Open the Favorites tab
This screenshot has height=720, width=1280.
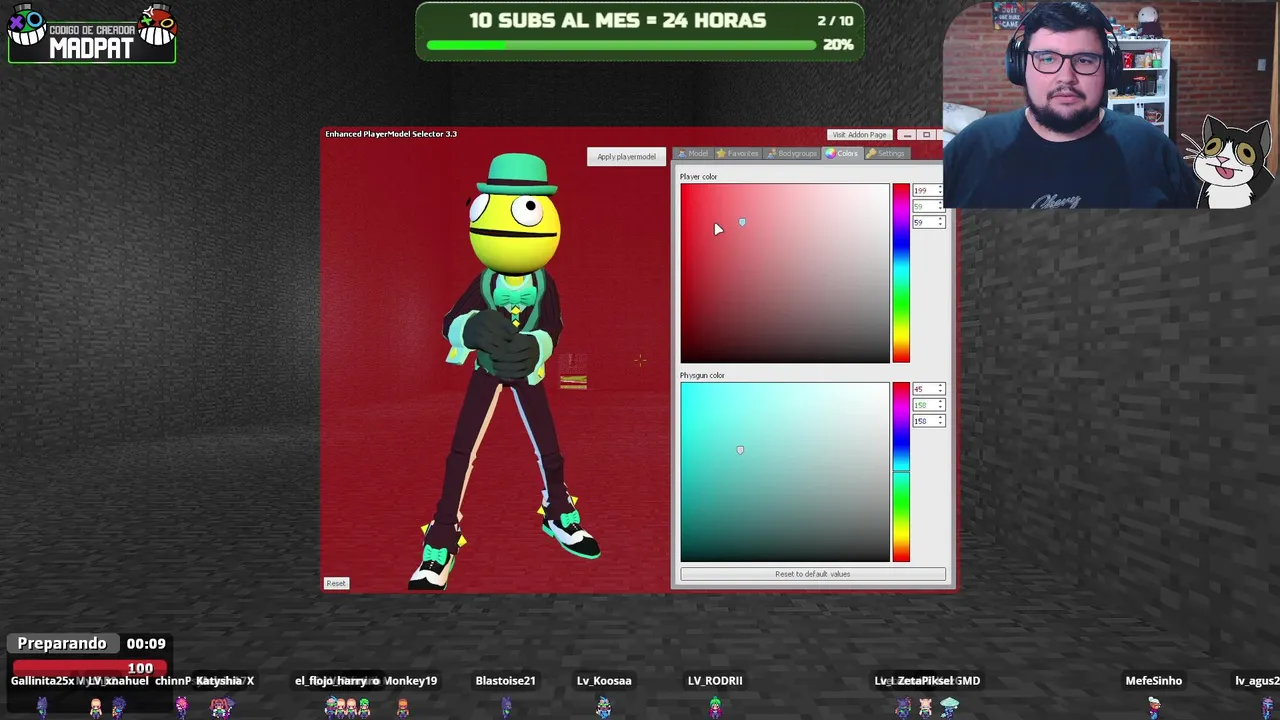(x=737, y=153)
